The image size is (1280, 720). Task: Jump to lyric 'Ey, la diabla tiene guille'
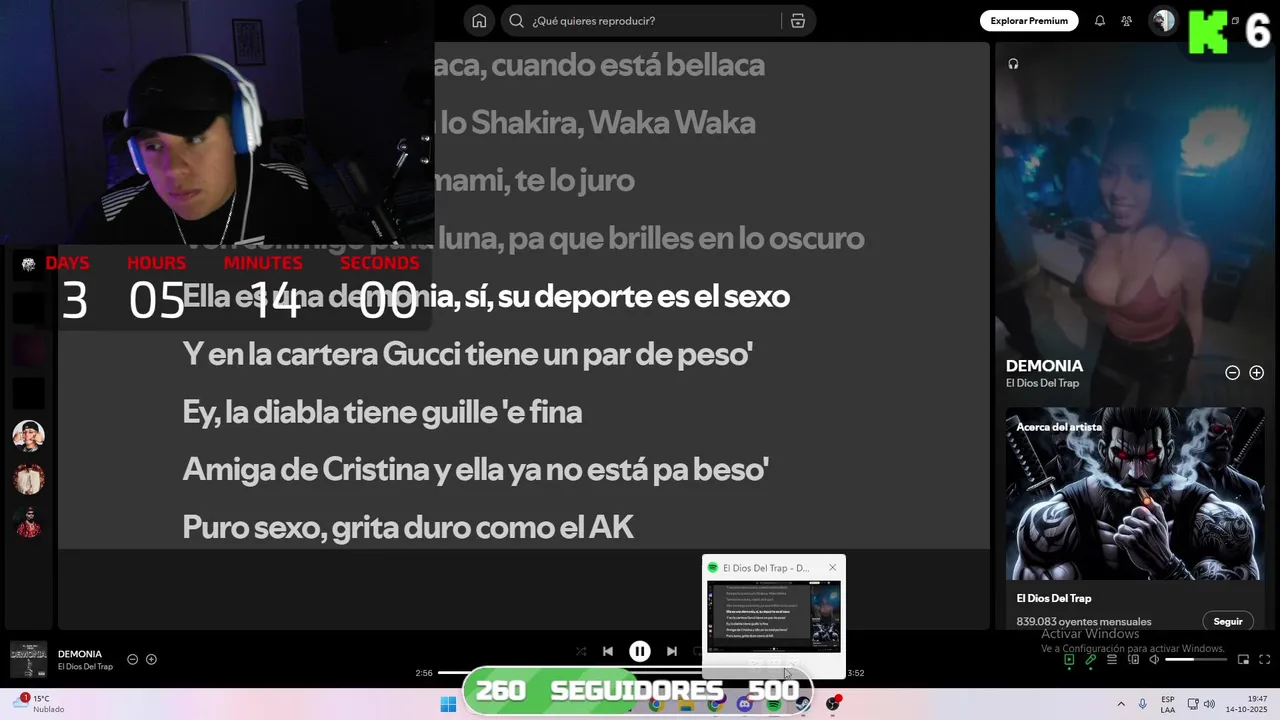tap(382, 412)
